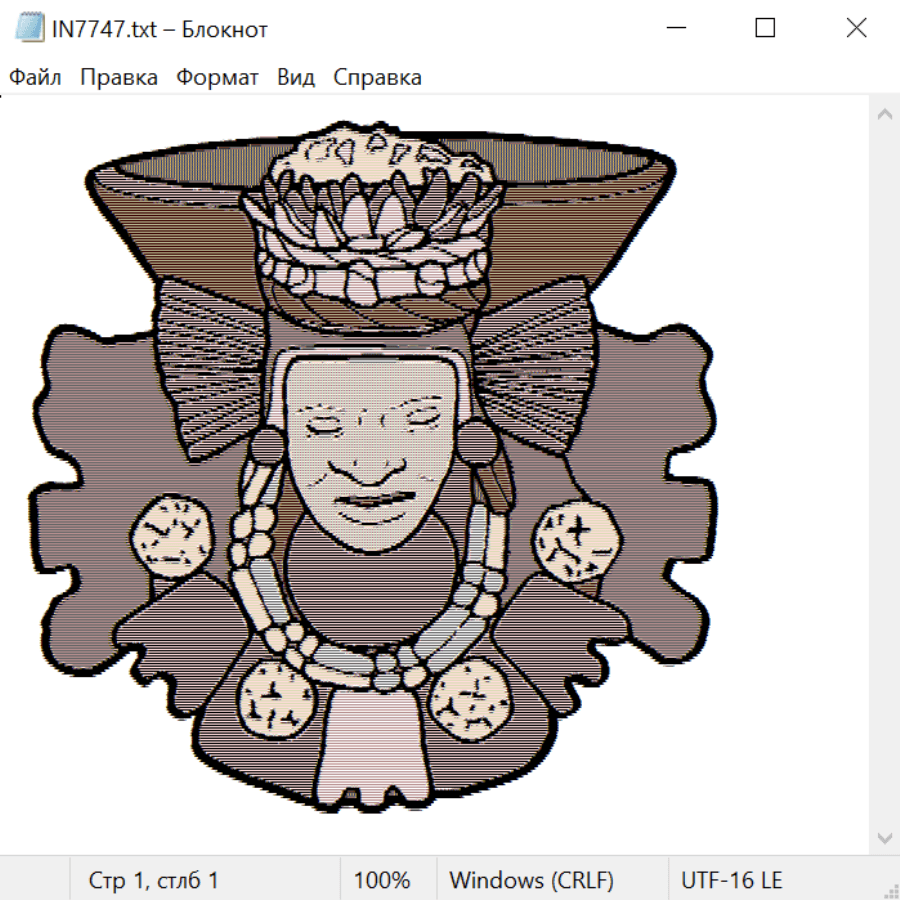Image resolution: width=900 pixels, height=900 pixels.
Task: Open the Справка help menu
Action: (377, 77)
